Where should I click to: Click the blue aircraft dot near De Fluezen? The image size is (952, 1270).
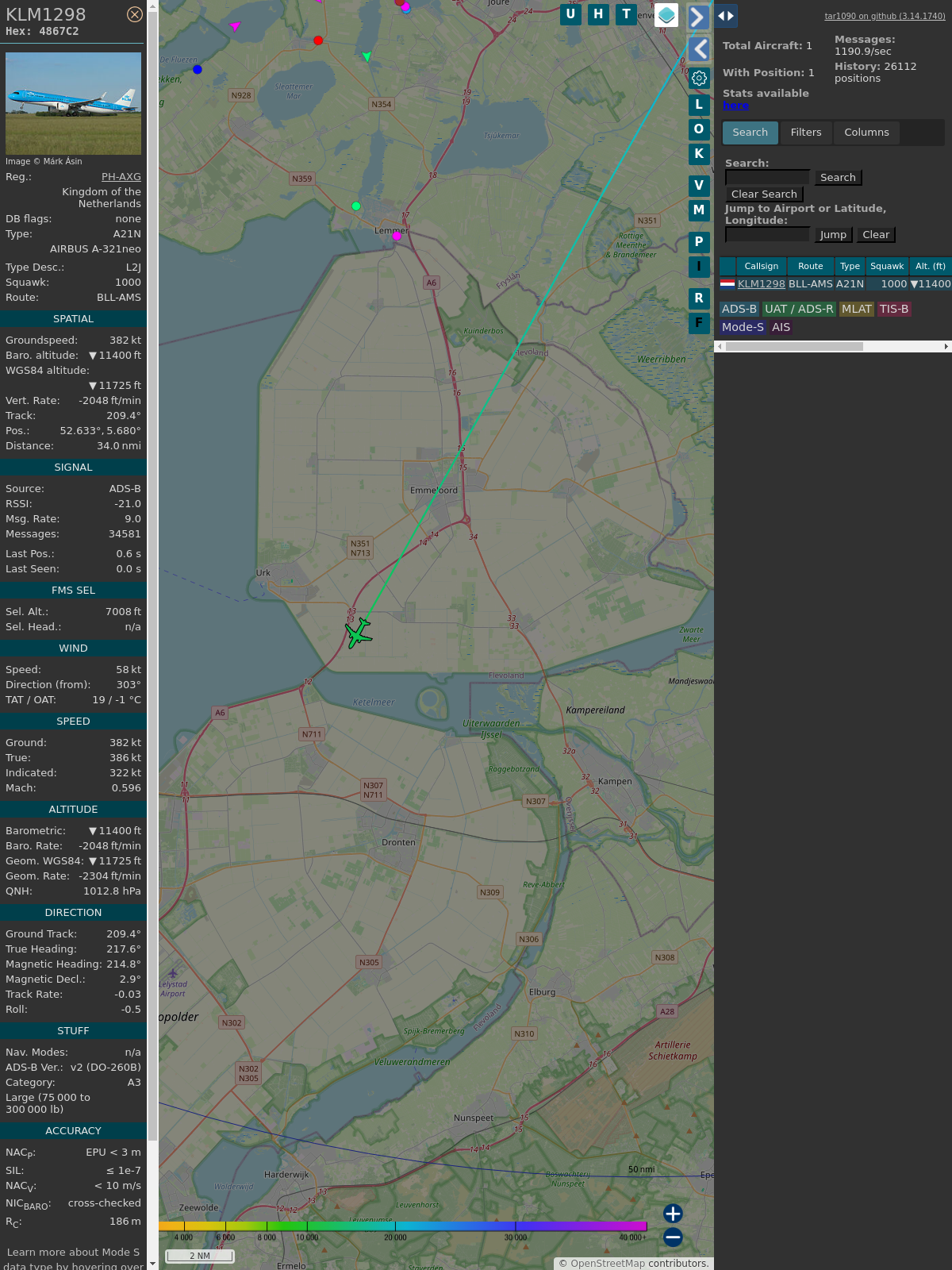tap(198, 70)
